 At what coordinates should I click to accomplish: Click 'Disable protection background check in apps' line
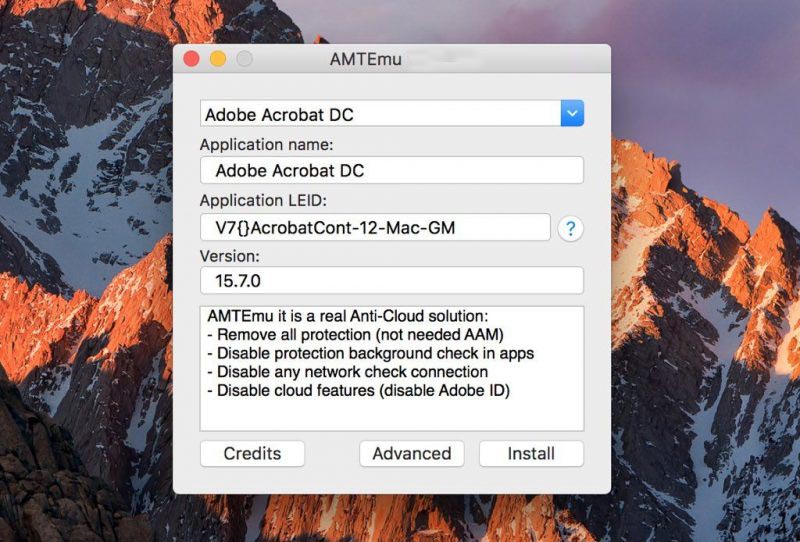tap(370, 353)
